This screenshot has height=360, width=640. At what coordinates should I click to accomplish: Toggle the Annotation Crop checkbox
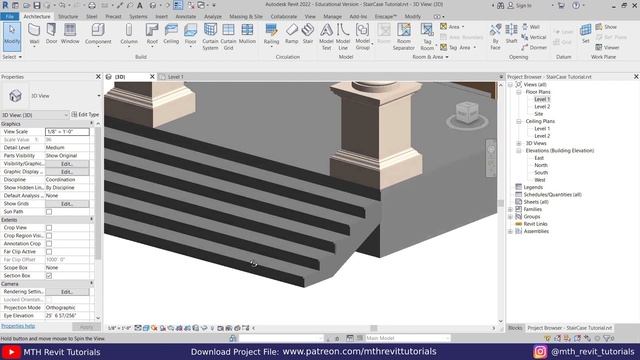[x=49, y=244]
